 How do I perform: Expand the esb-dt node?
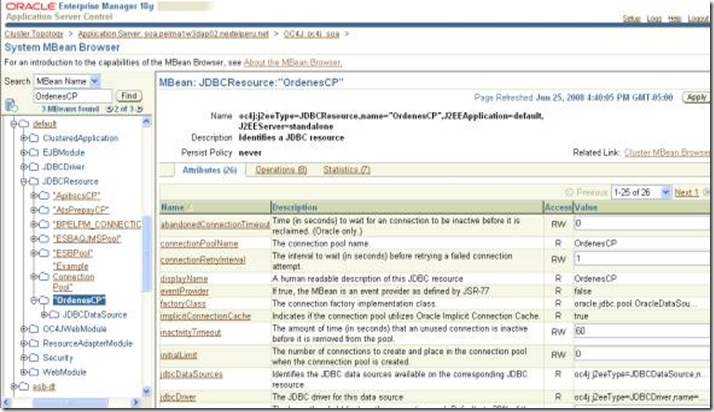(x=14, y=387)
